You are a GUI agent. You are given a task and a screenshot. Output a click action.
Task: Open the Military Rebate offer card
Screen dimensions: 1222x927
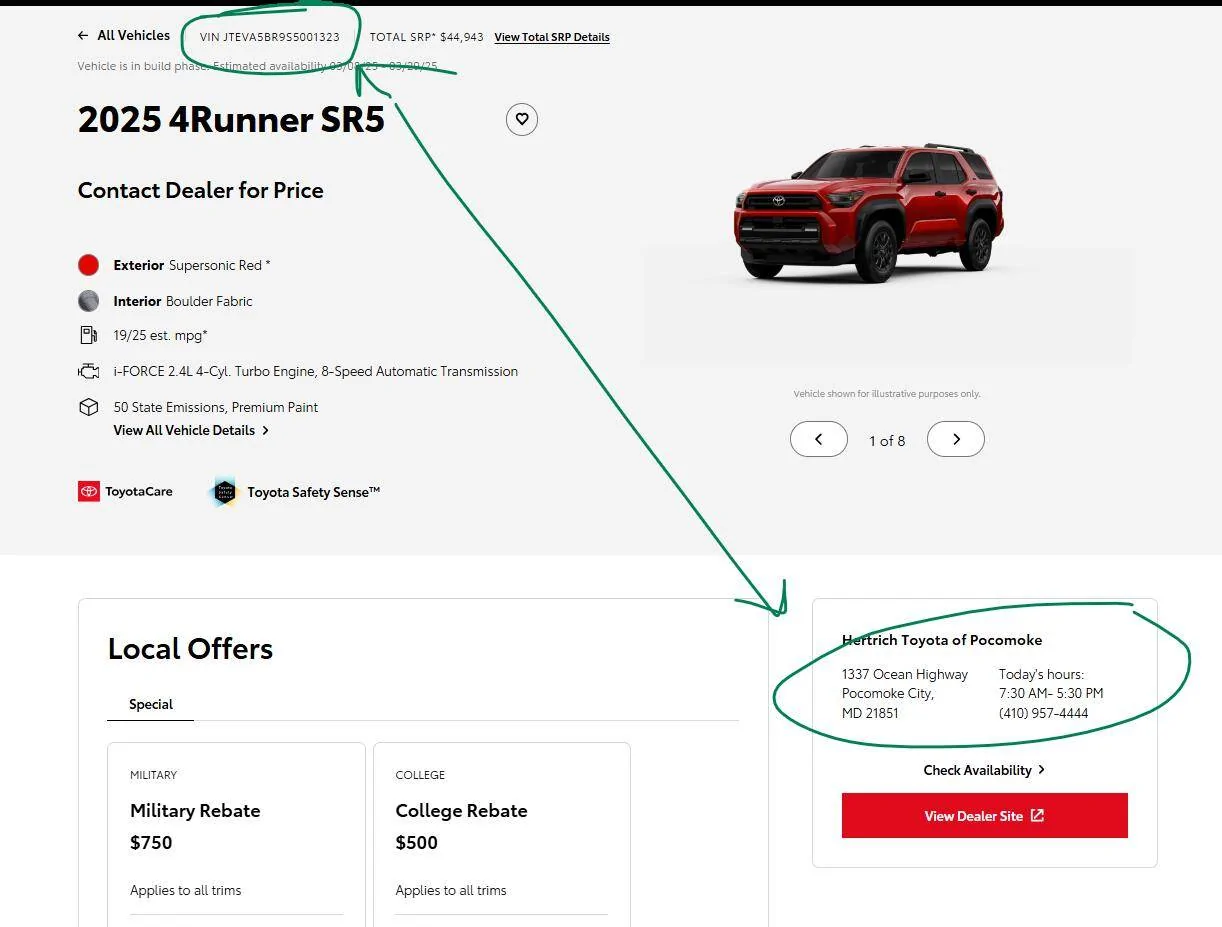click(x=236, y=830)
